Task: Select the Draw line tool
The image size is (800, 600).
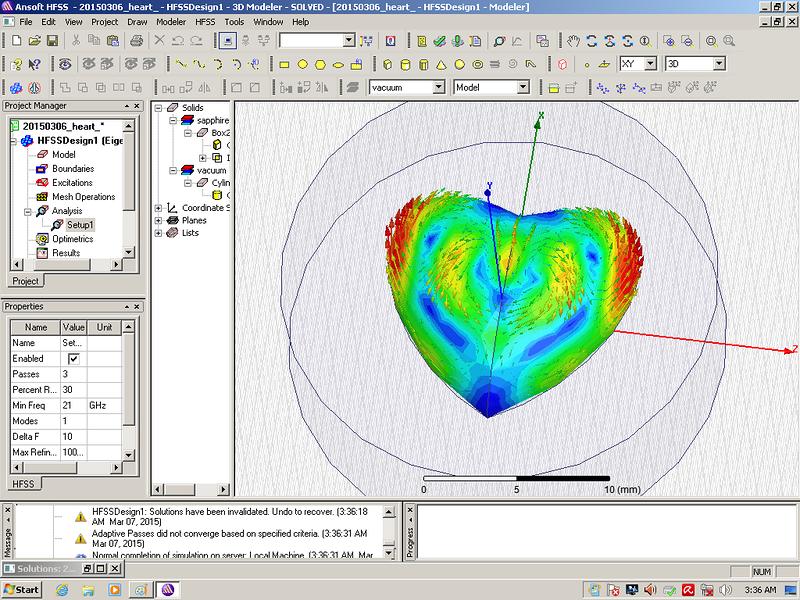Action: click(x=181, y=64)
